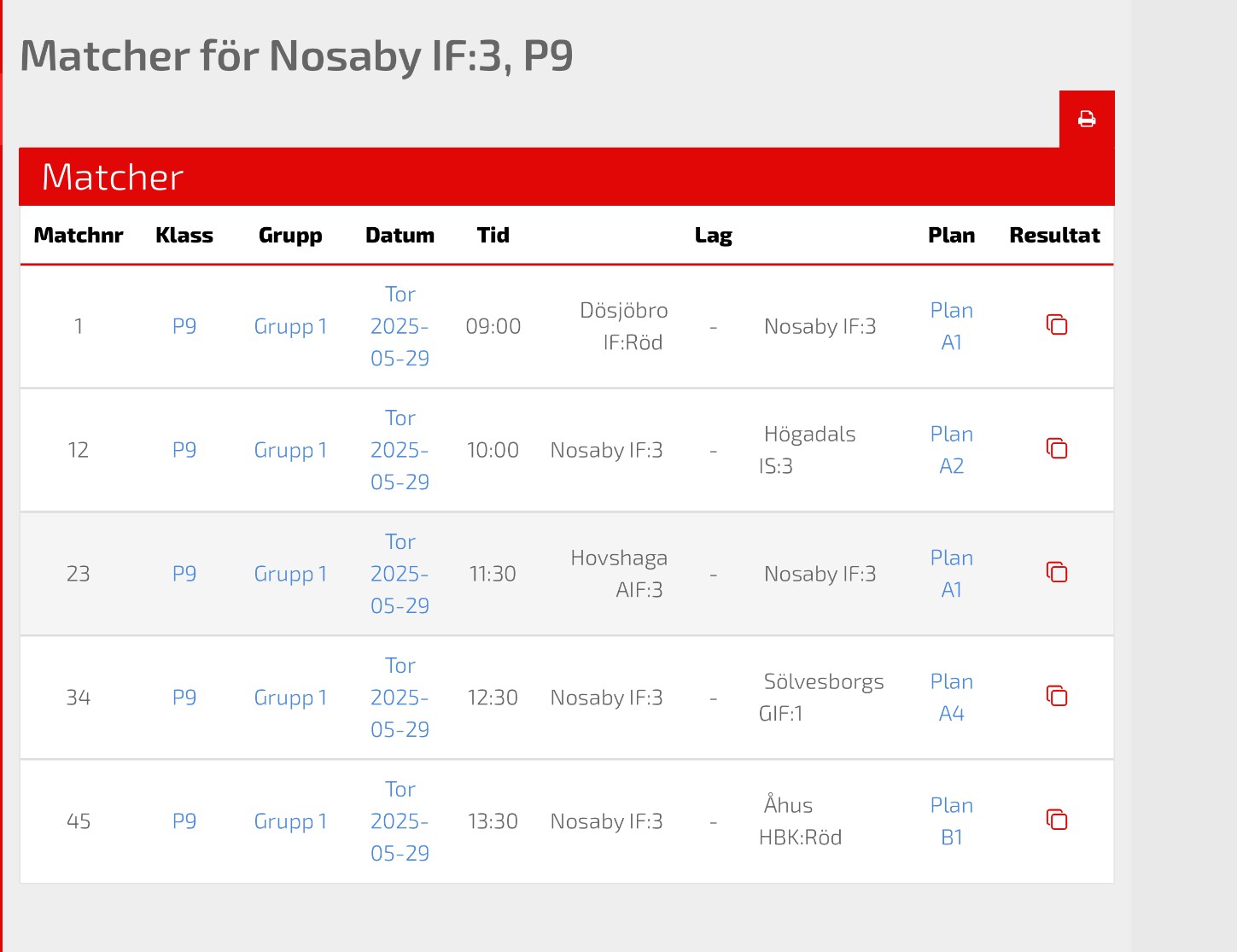Open result icon for match 45
Image resolution: width=1237 pixels, height=952 pixels.
1057,821
